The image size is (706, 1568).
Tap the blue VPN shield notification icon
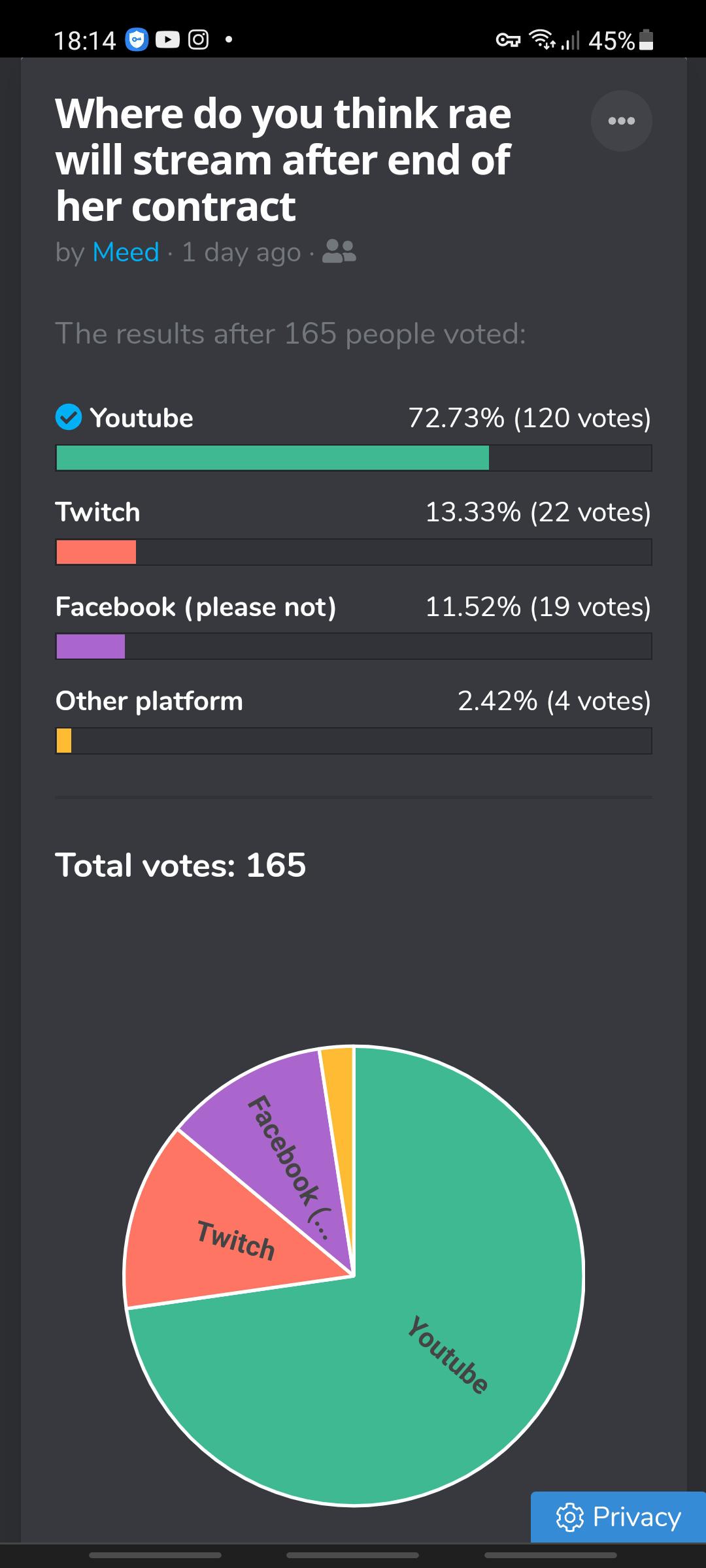click(137, 41)
